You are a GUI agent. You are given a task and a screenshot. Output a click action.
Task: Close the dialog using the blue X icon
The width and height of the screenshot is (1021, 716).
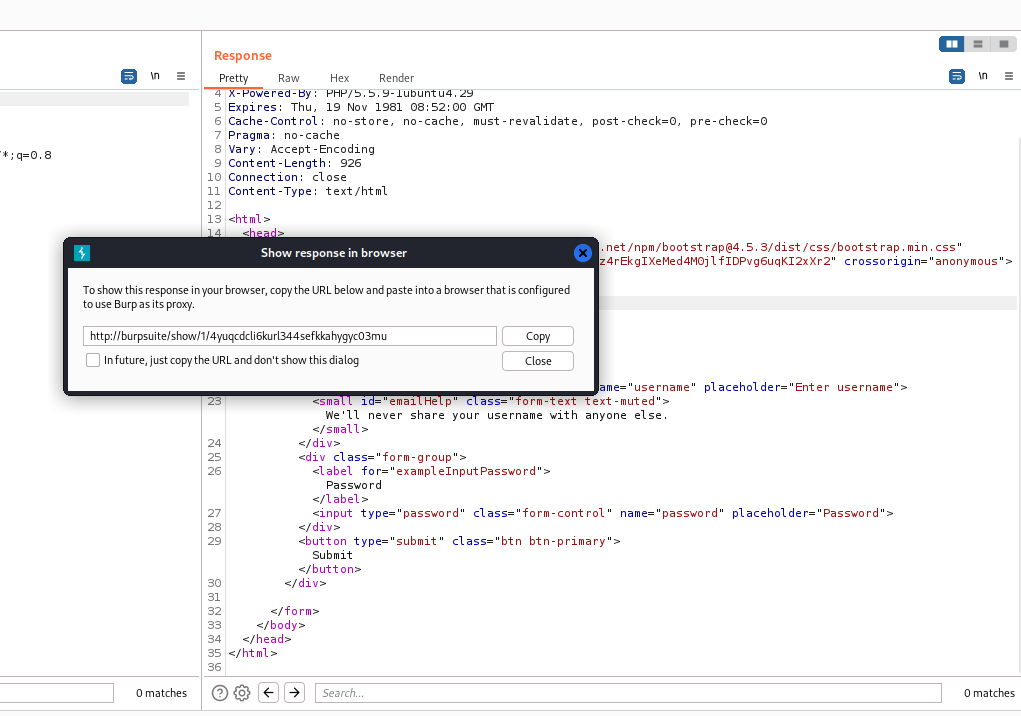click(583, 253)
